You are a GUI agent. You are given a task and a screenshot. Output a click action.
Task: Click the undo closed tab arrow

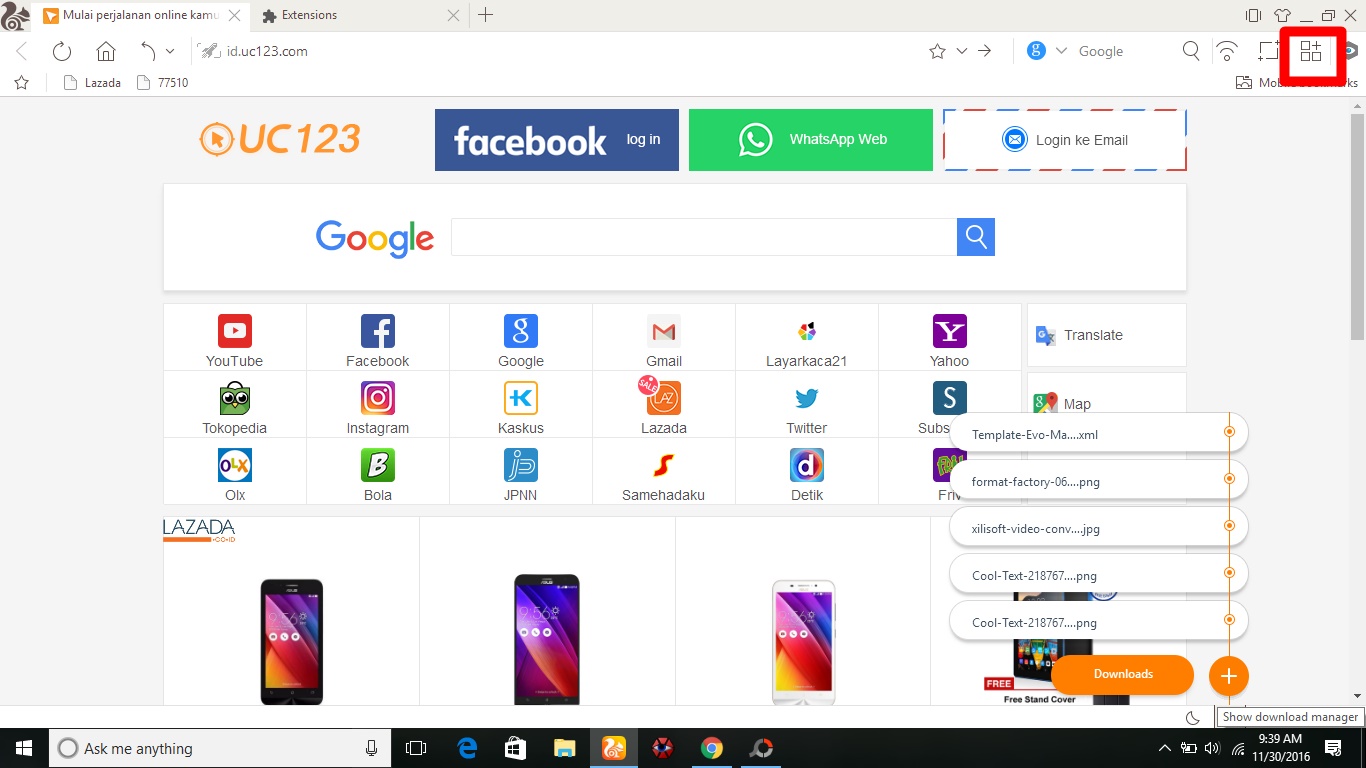point(148,51)
